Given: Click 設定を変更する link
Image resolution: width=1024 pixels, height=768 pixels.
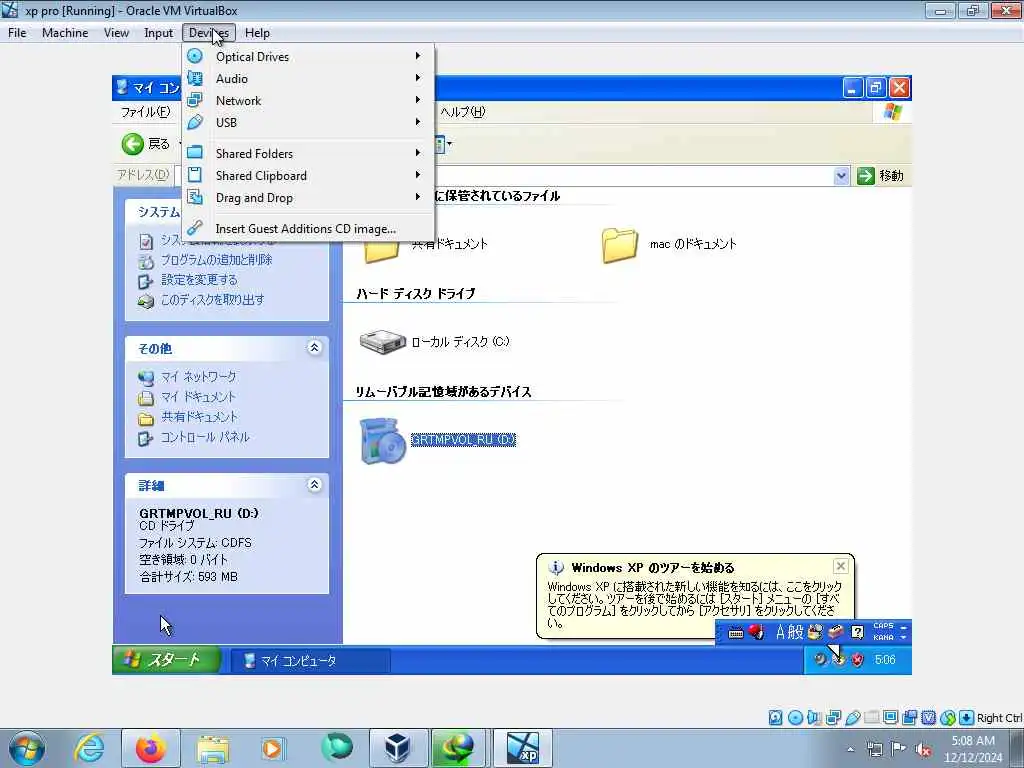Looking at the screenshot, I should 199,280.
